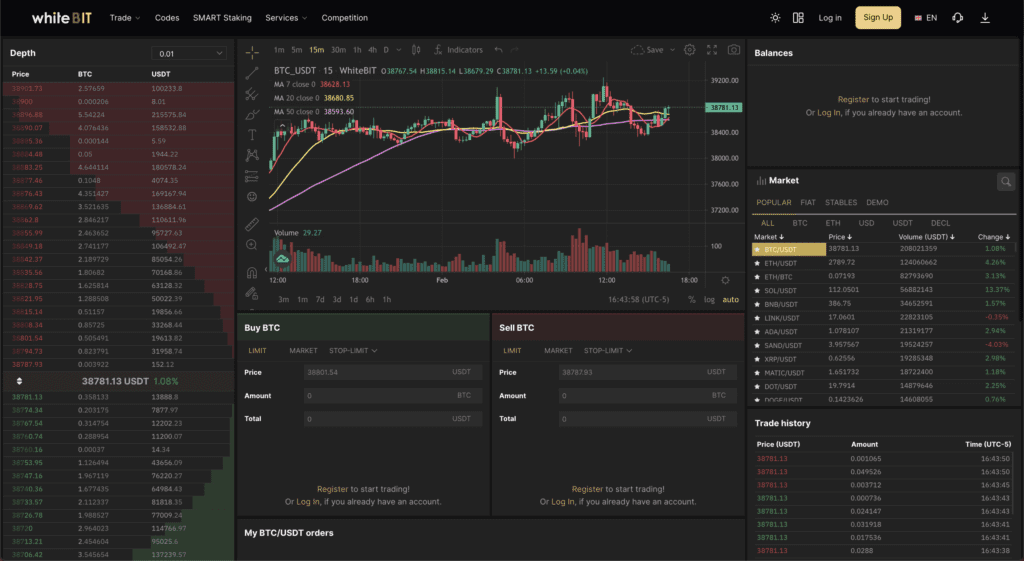Open the STOP-LIMIT dropdown in Sell BTC
The height and width of the screenshot is (561, 1024).
(608, 351)
